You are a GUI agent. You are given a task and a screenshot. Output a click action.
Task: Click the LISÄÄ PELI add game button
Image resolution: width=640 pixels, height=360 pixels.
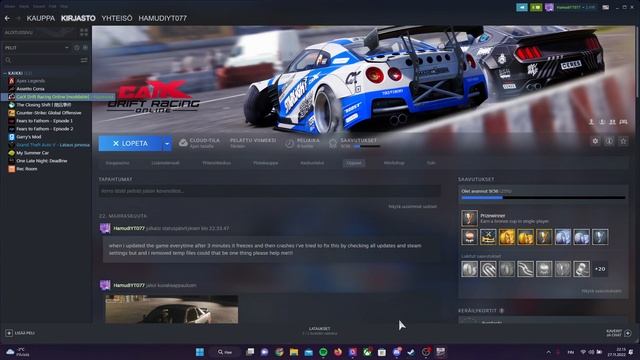pyautogui.click(x=20, y=333)
